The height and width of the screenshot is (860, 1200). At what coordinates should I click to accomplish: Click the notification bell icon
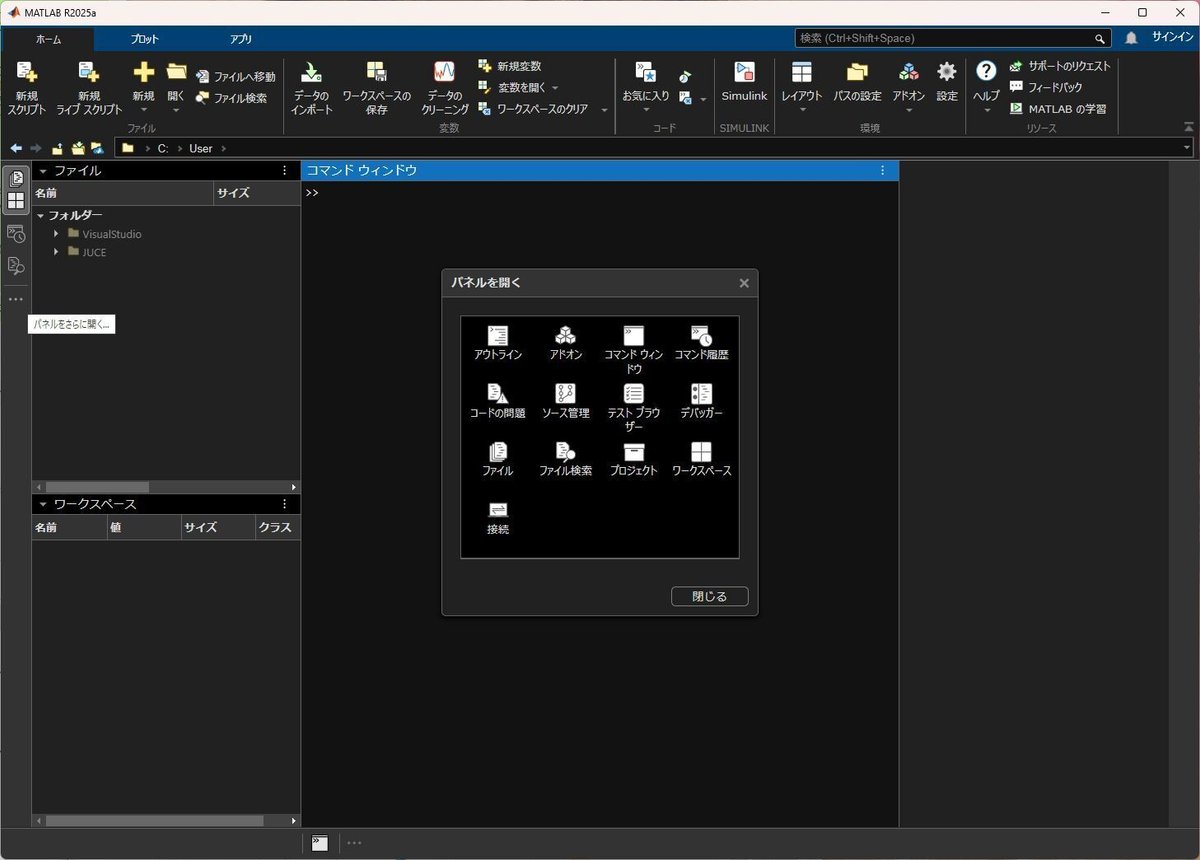point(1131,38)
